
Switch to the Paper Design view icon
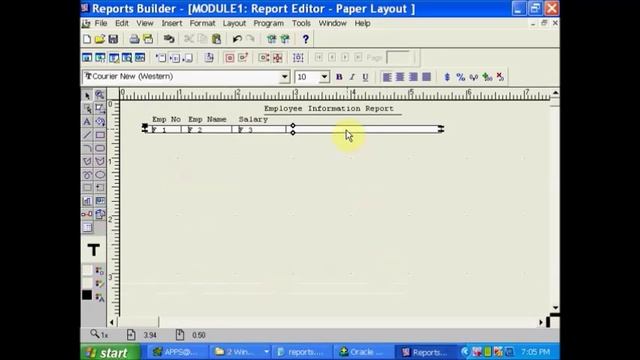(x=127, y=58)
